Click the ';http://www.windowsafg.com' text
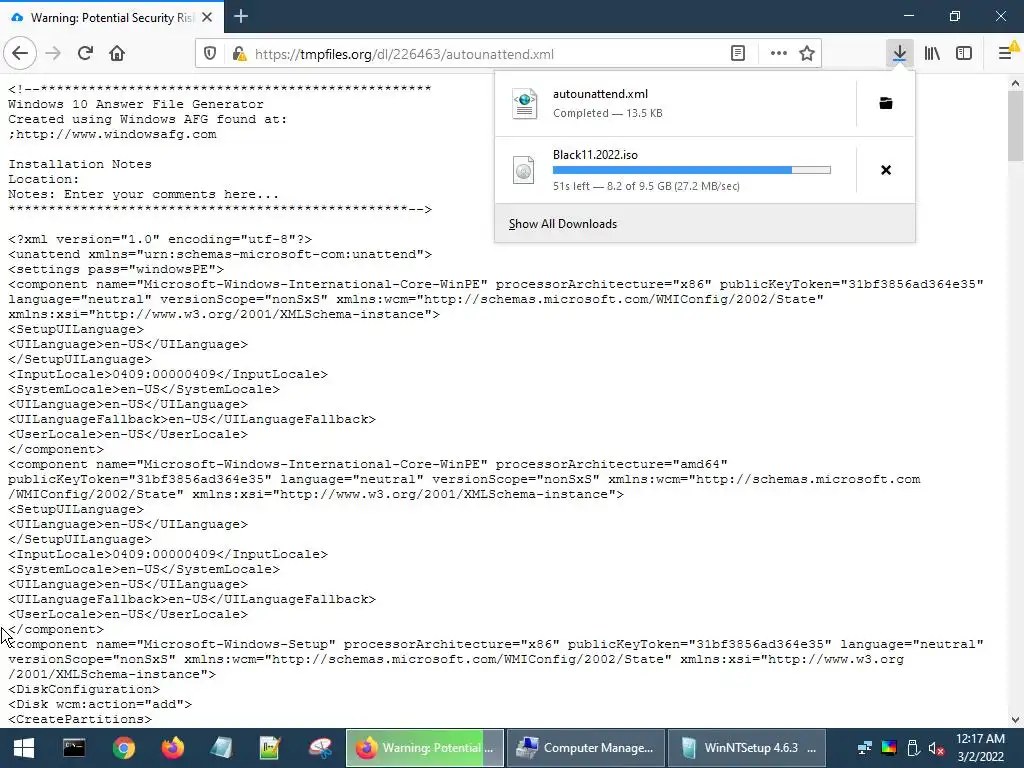 click(x=112, y=135)
